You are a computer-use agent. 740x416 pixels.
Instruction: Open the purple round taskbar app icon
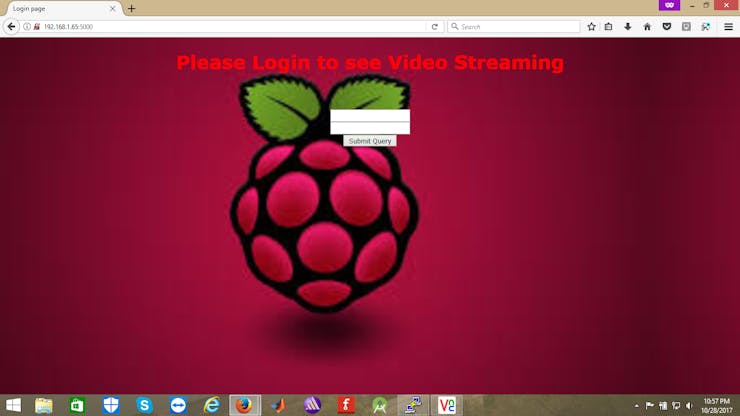312,405
